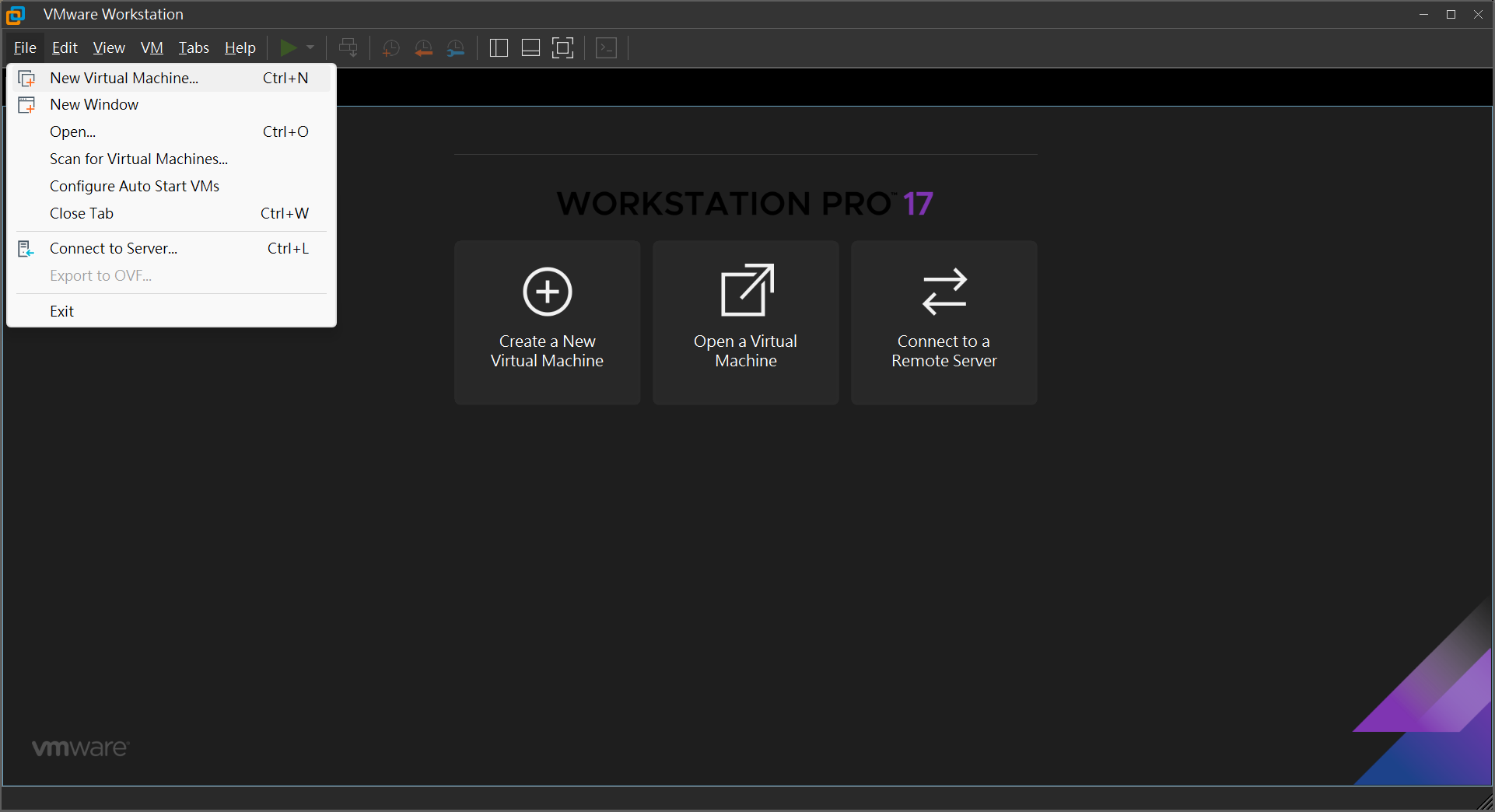Click Open a Virtual Machine tile
This screenshot has width=1495, height=812.
[x=745, y=322]
